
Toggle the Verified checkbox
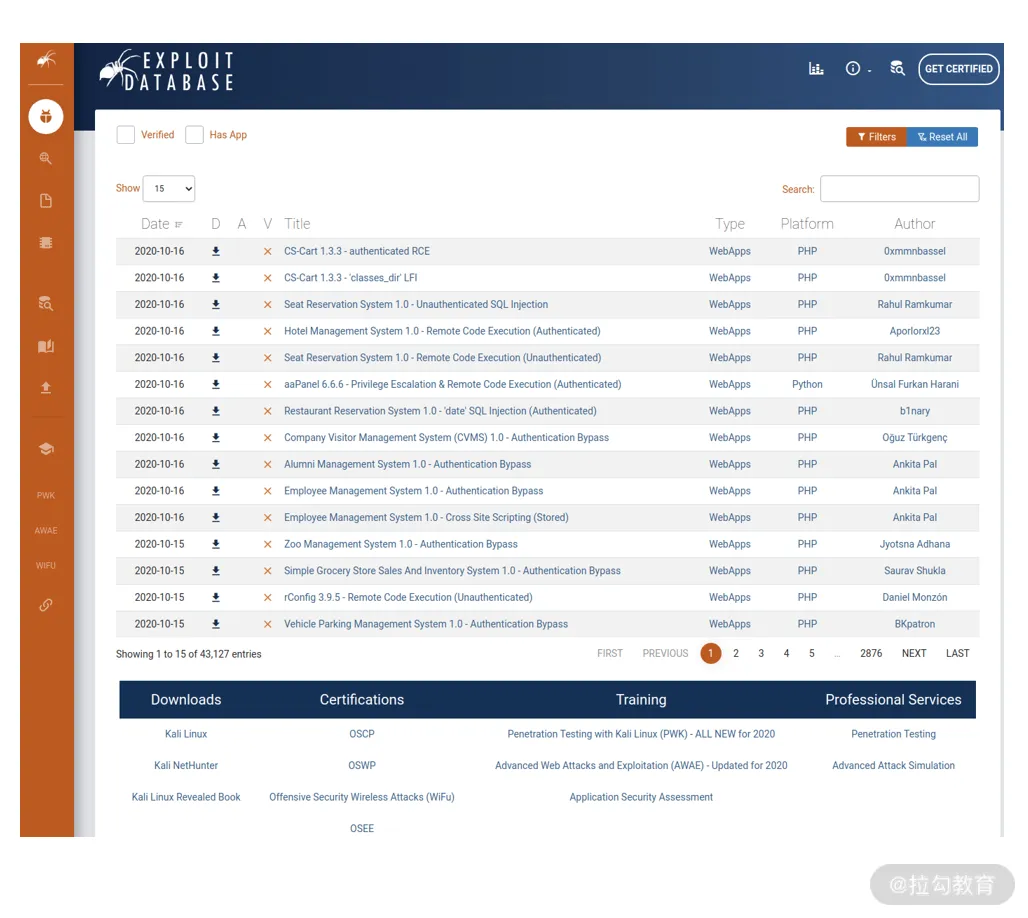pyautogui.click(x=126, y=134)
